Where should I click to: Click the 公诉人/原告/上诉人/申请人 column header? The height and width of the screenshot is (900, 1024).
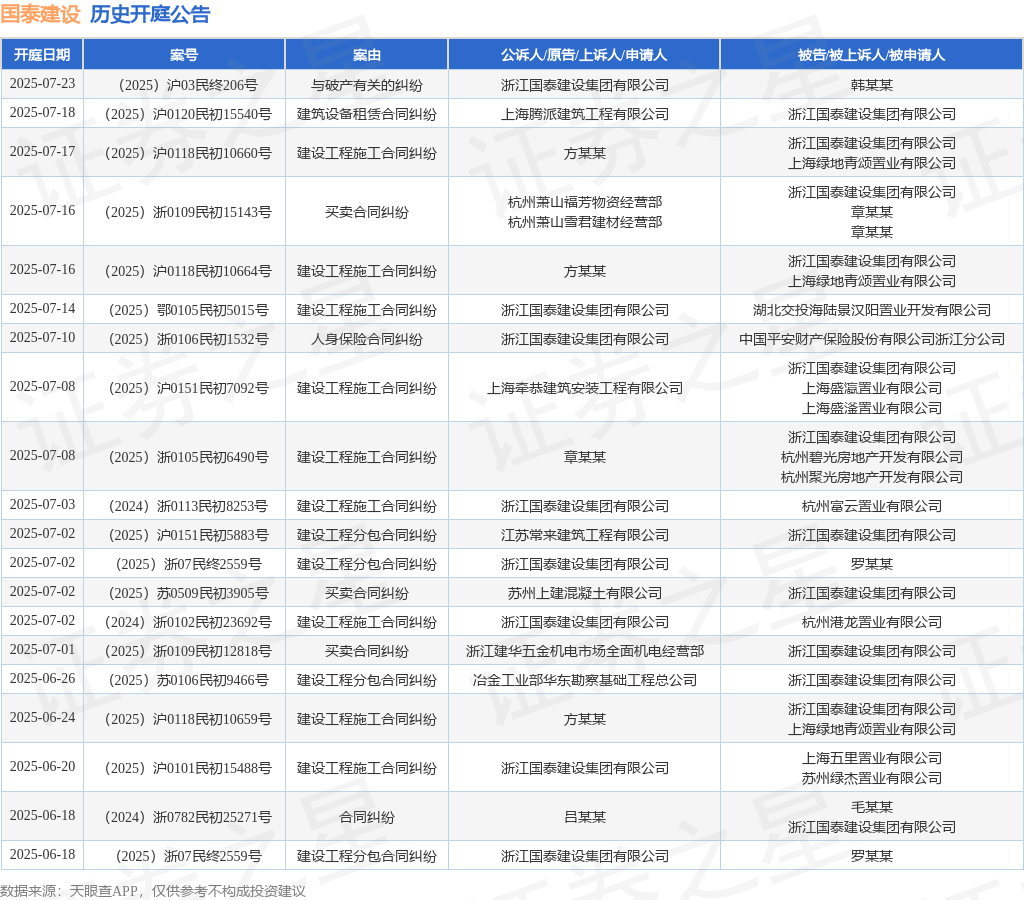click(x=584, y=55)
